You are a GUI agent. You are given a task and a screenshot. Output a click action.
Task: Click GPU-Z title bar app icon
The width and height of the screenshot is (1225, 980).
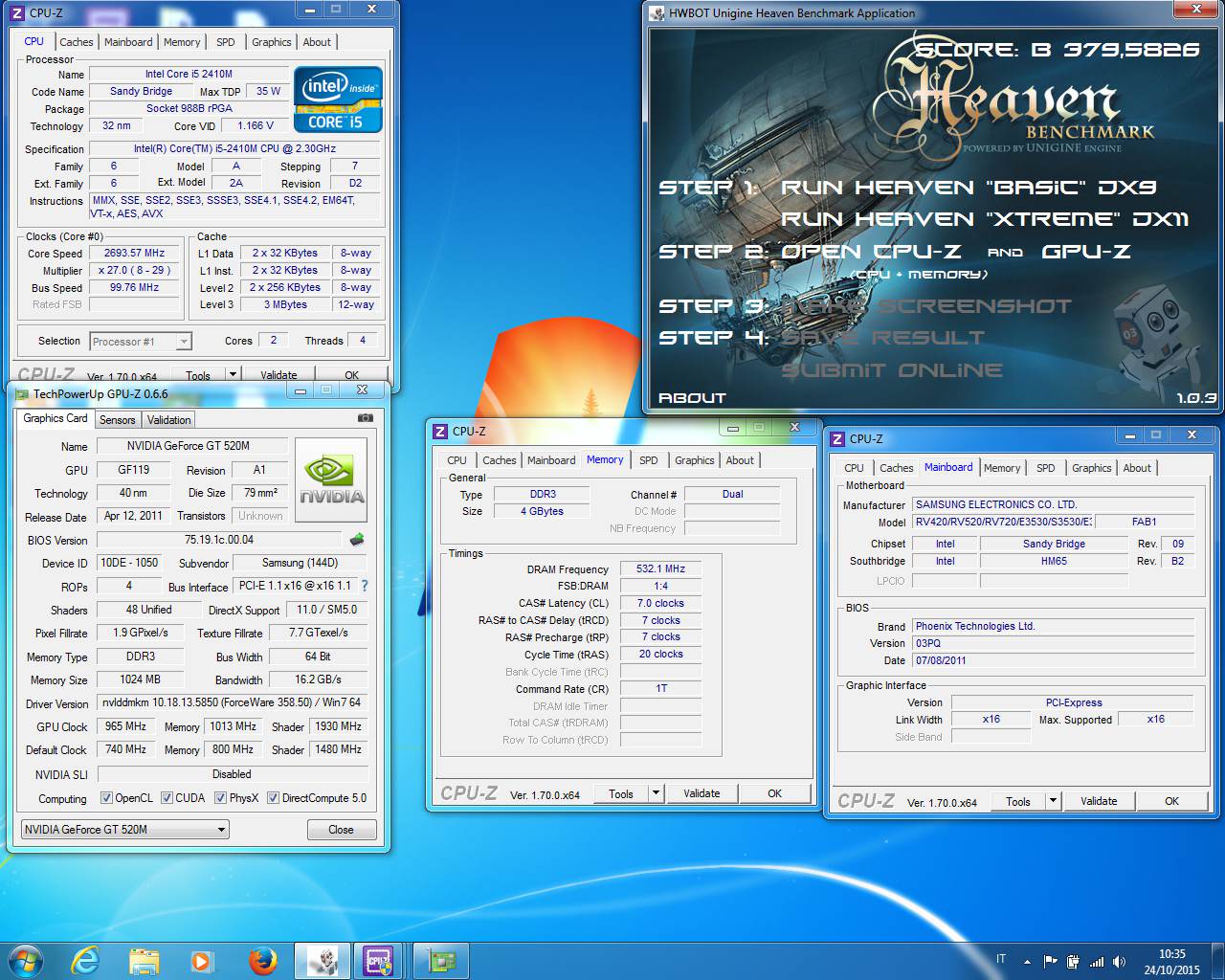[x=21, y=393]
